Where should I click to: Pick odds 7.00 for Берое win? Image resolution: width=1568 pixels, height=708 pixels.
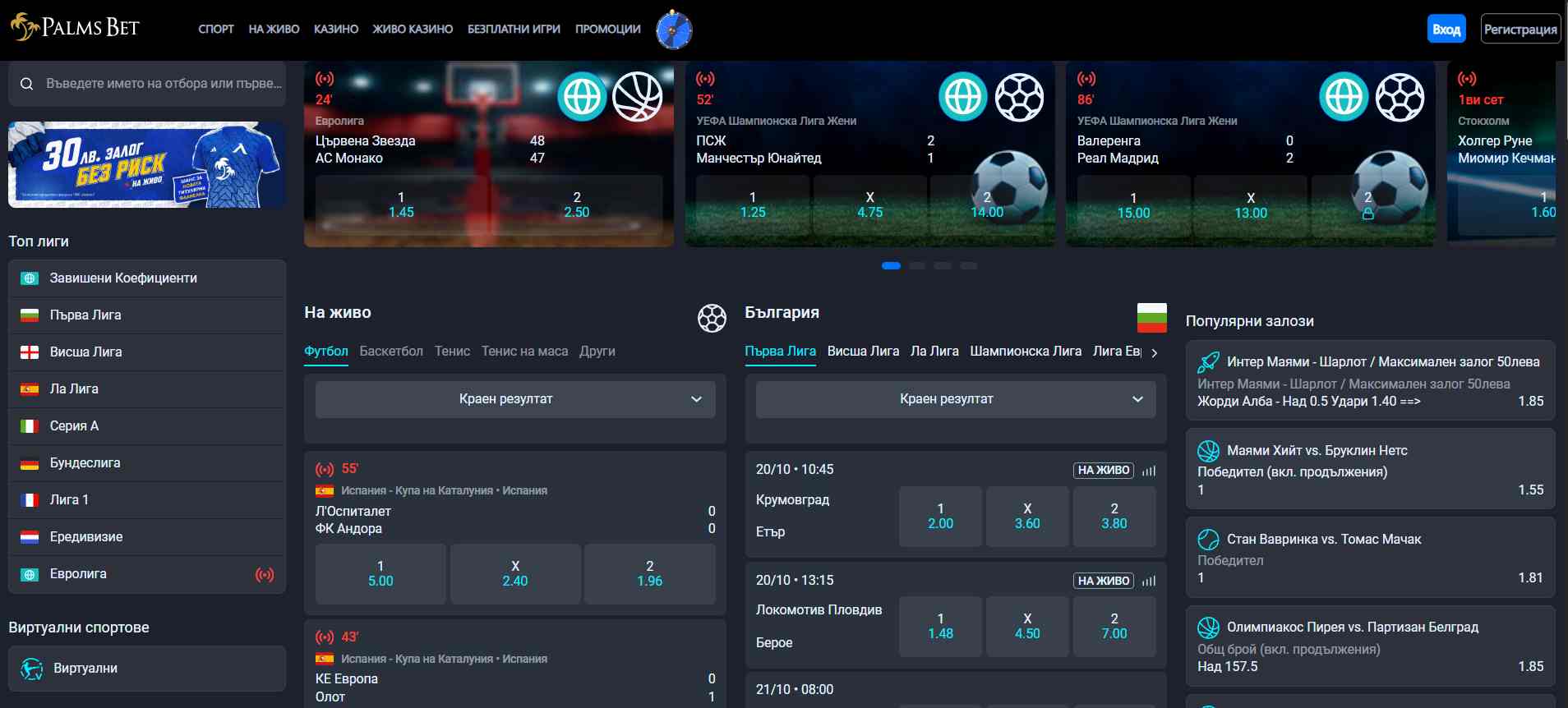pyautogui.click(x=1114, y=627)
